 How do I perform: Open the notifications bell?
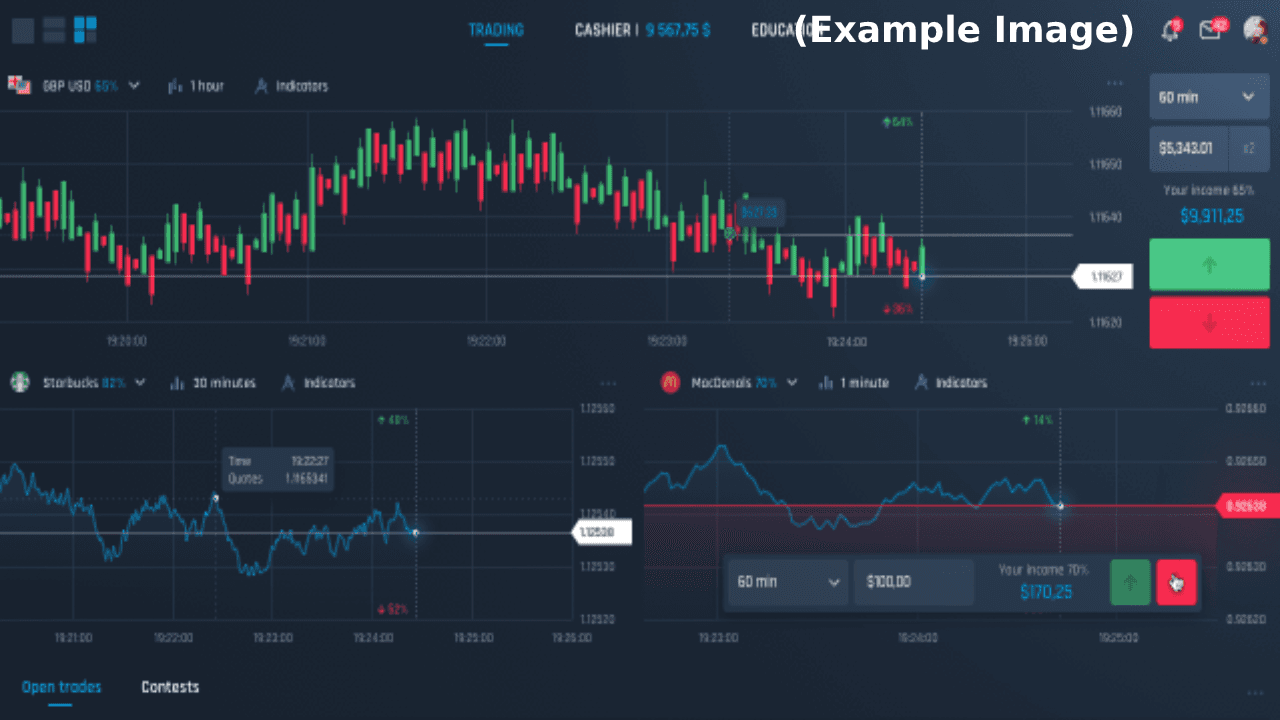click(1170, 30)
